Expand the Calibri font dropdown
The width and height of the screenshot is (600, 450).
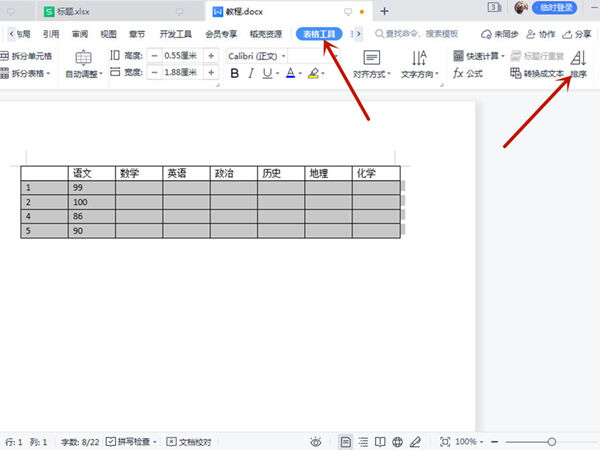(x=286, y=56)
